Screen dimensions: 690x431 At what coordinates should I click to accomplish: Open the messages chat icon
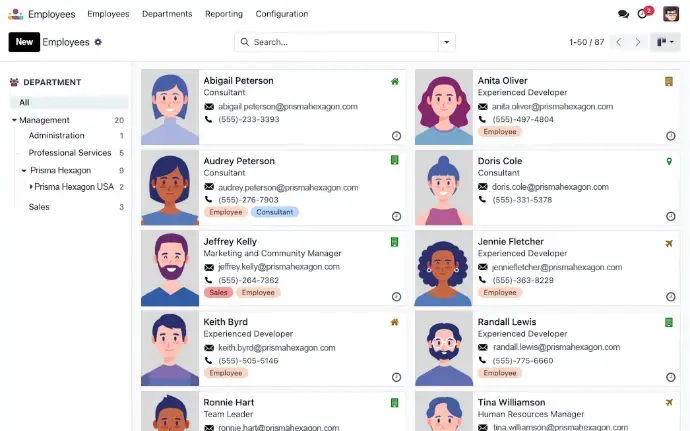coord(623,14)
